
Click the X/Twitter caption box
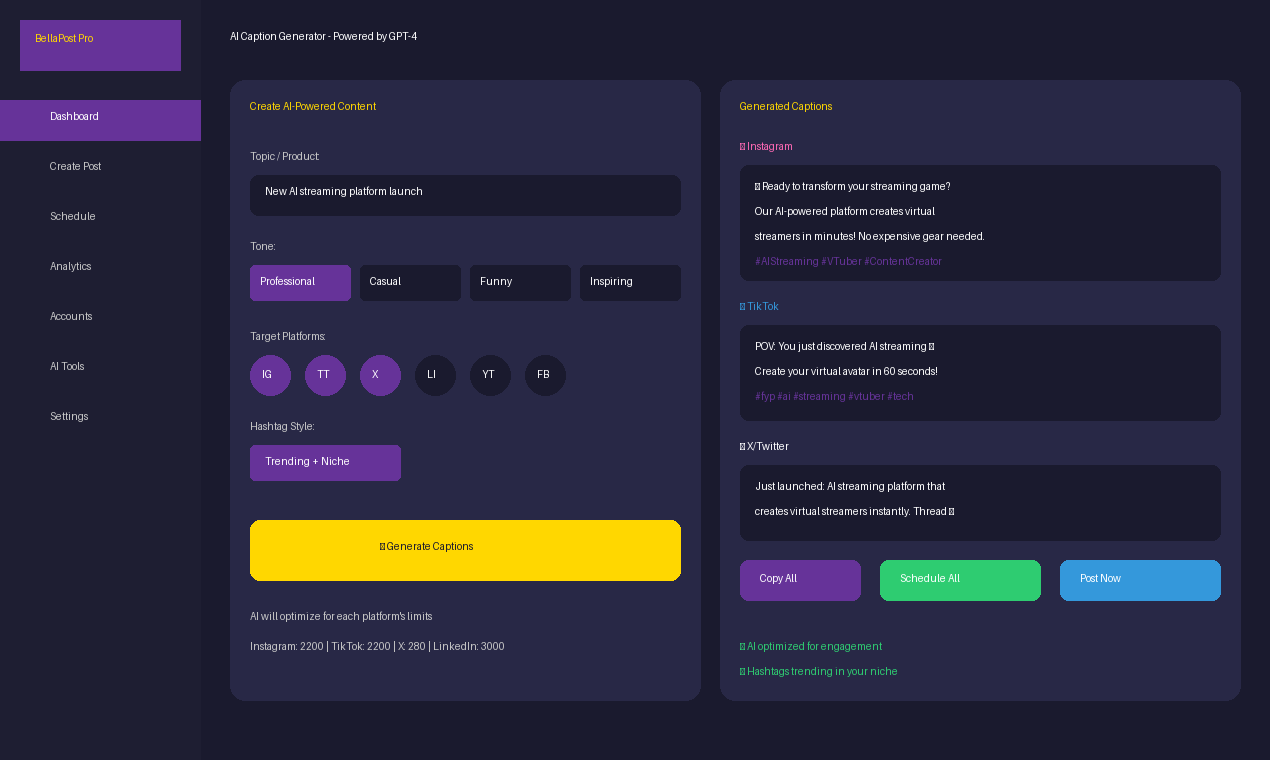click(x=980, y=503)
